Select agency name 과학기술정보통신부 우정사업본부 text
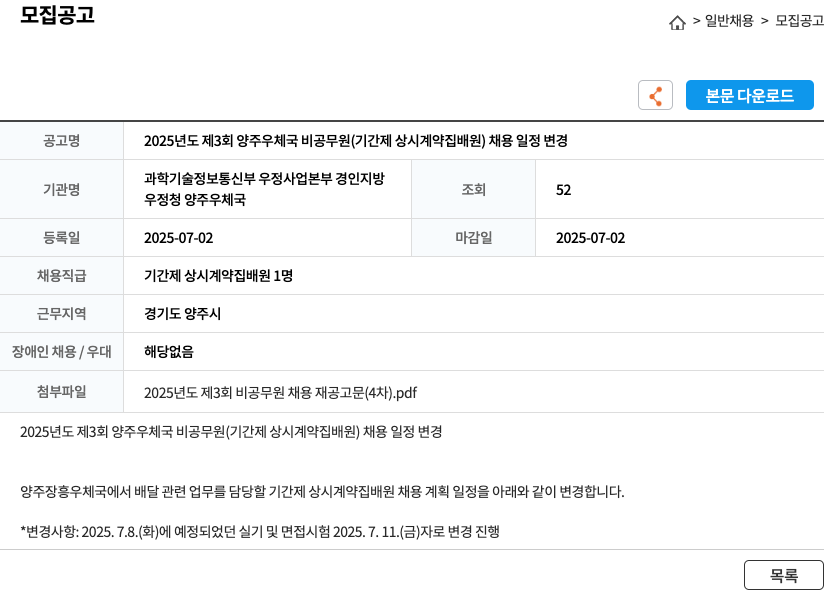The width and height of the screenshot is (824, 590). click(x=264, y=189)
